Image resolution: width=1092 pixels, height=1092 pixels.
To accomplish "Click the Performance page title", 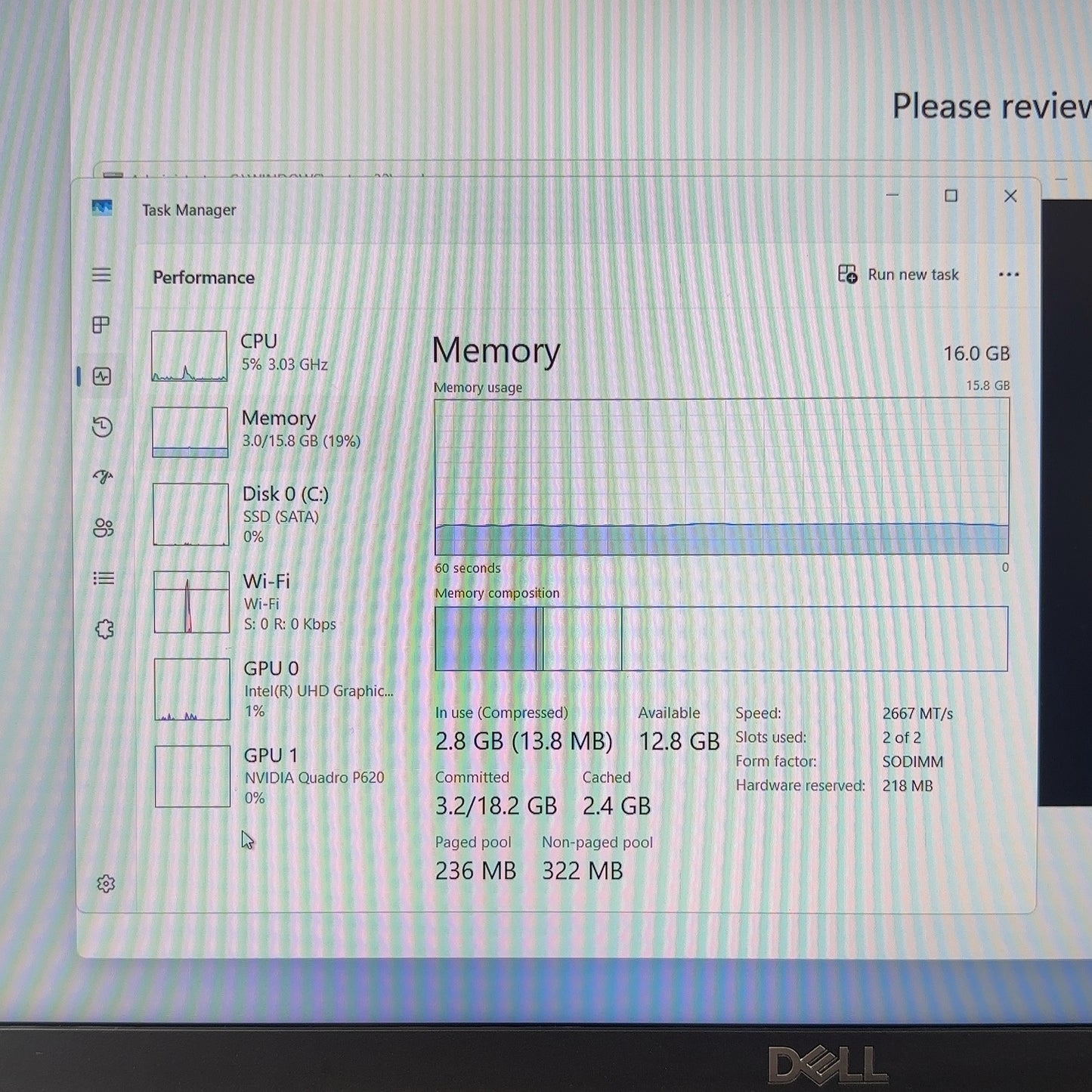I will point(203,277).
